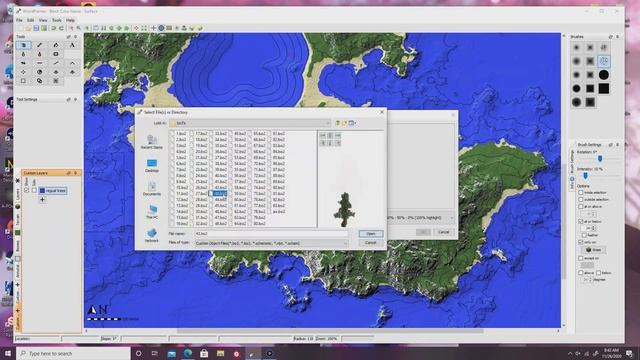Open the File menu
This screenshot has width=640, height=360.
tap(19, 20)
